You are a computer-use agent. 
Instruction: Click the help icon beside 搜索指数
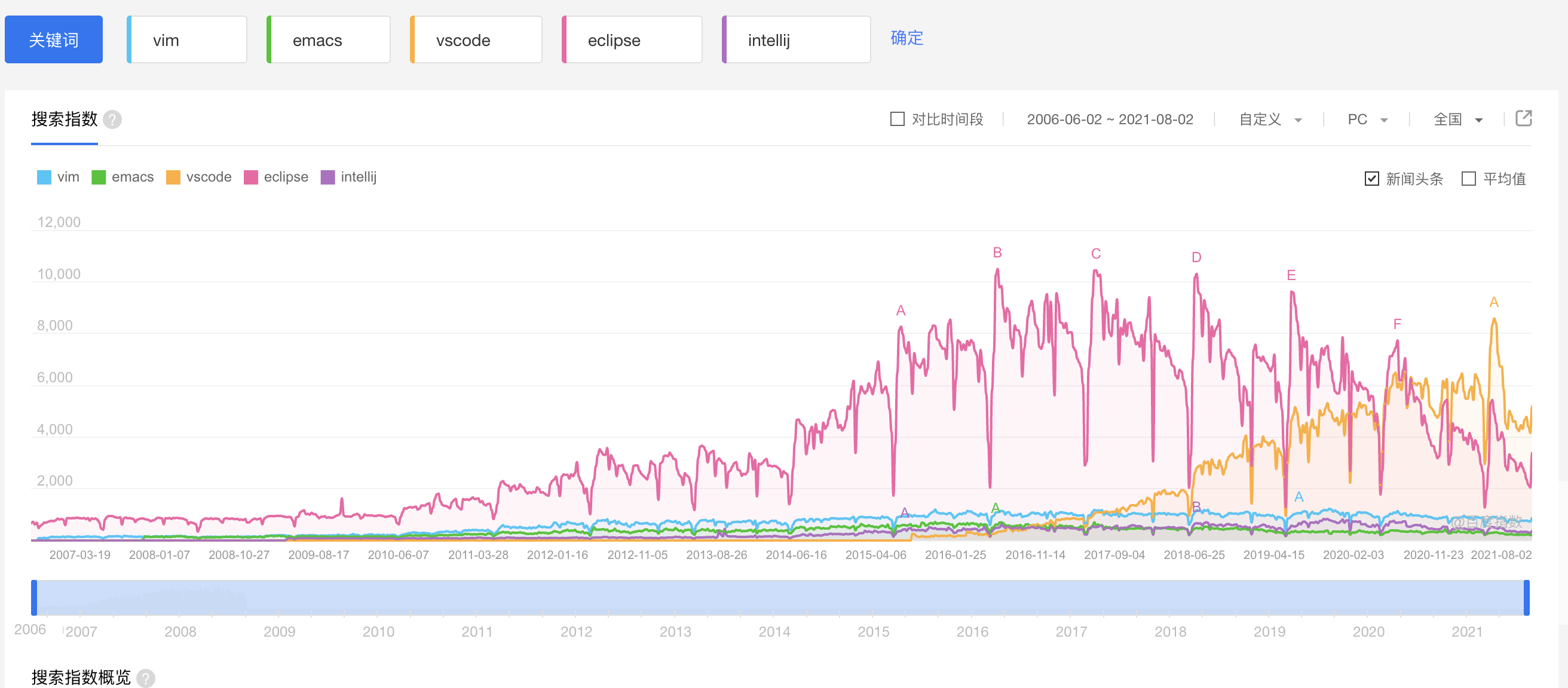(112, 119)
